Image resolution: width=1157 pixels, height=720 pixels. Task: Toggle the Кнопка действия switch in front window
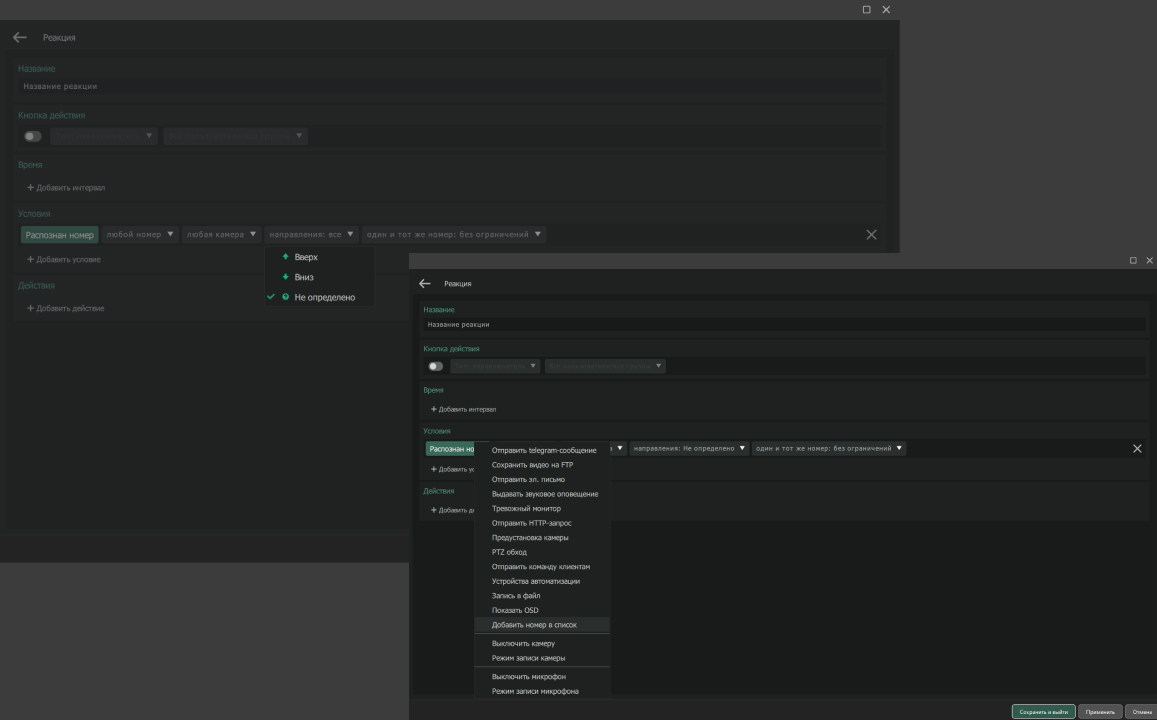coord(435,366)
